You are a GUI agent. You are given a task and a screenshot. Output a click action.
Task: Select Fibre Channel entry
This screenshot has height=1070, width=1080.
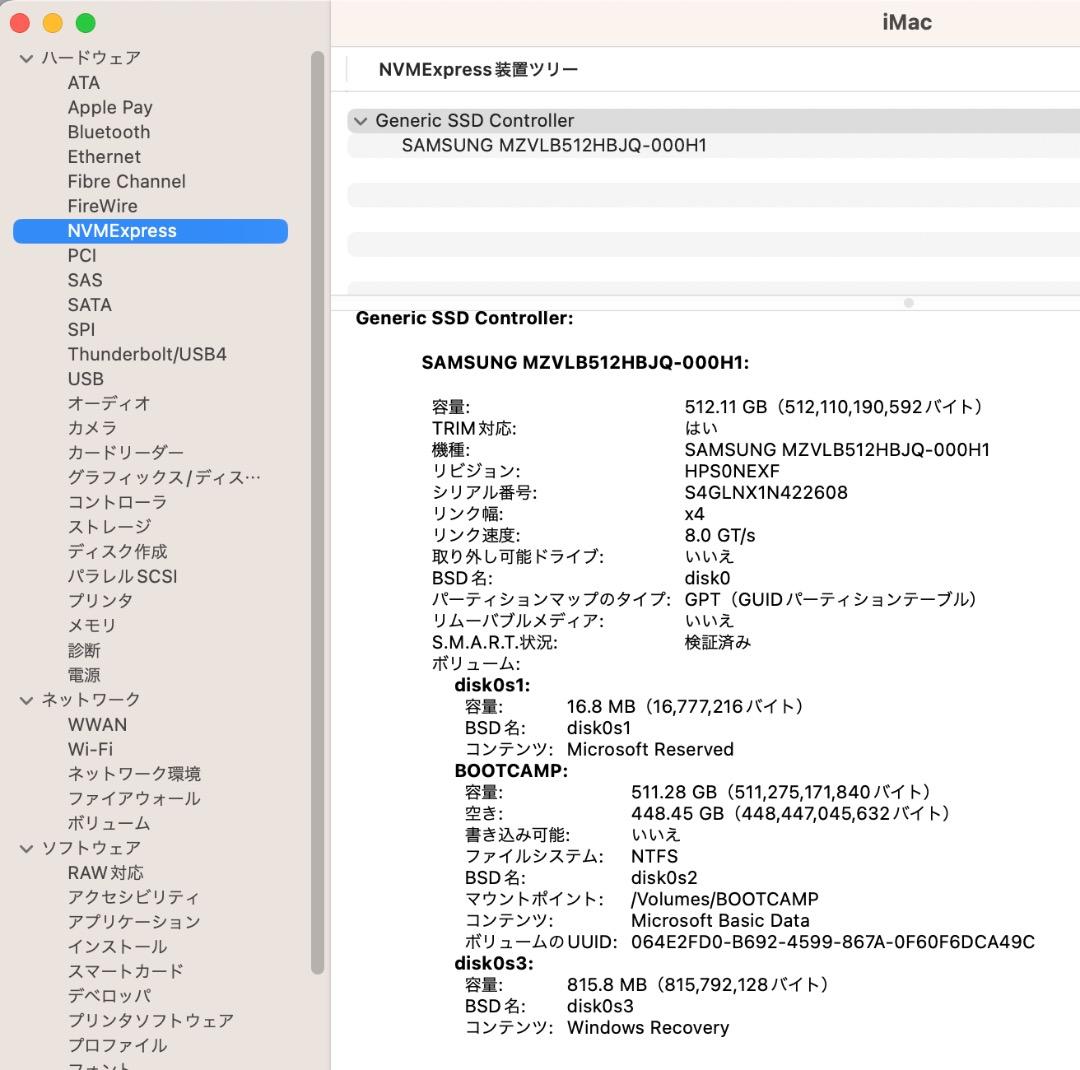pos(127,182)
